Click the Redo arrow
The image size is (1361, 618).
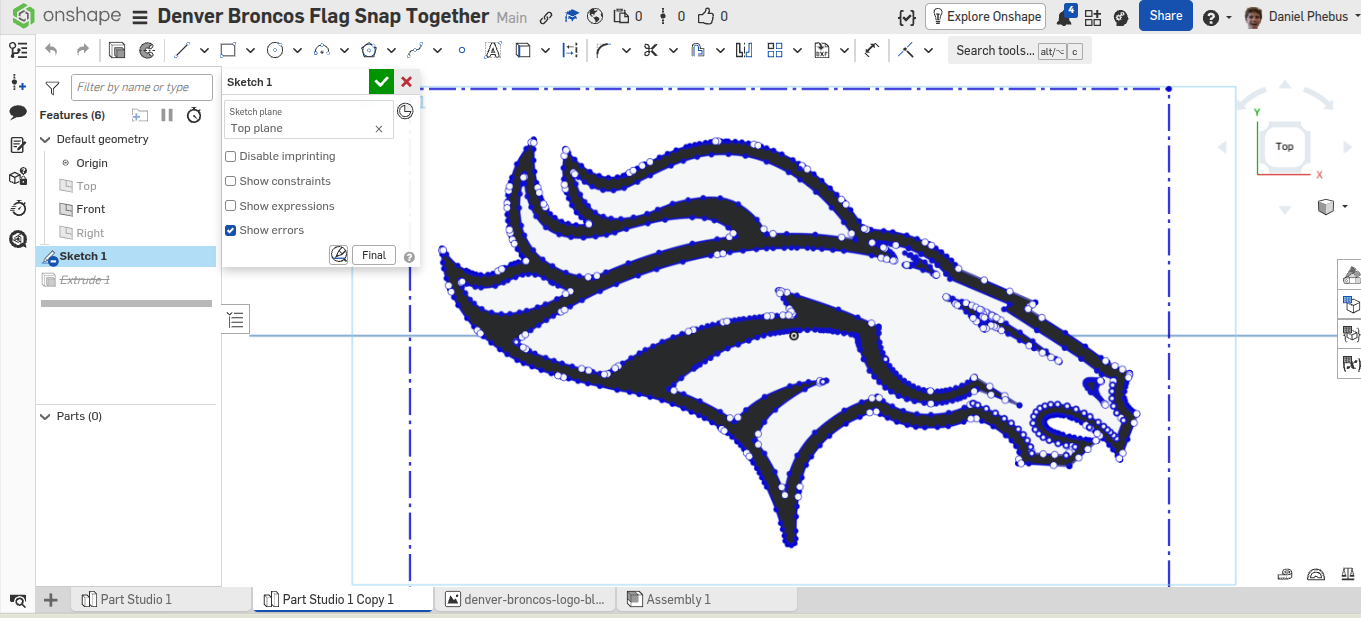[83, 50]
